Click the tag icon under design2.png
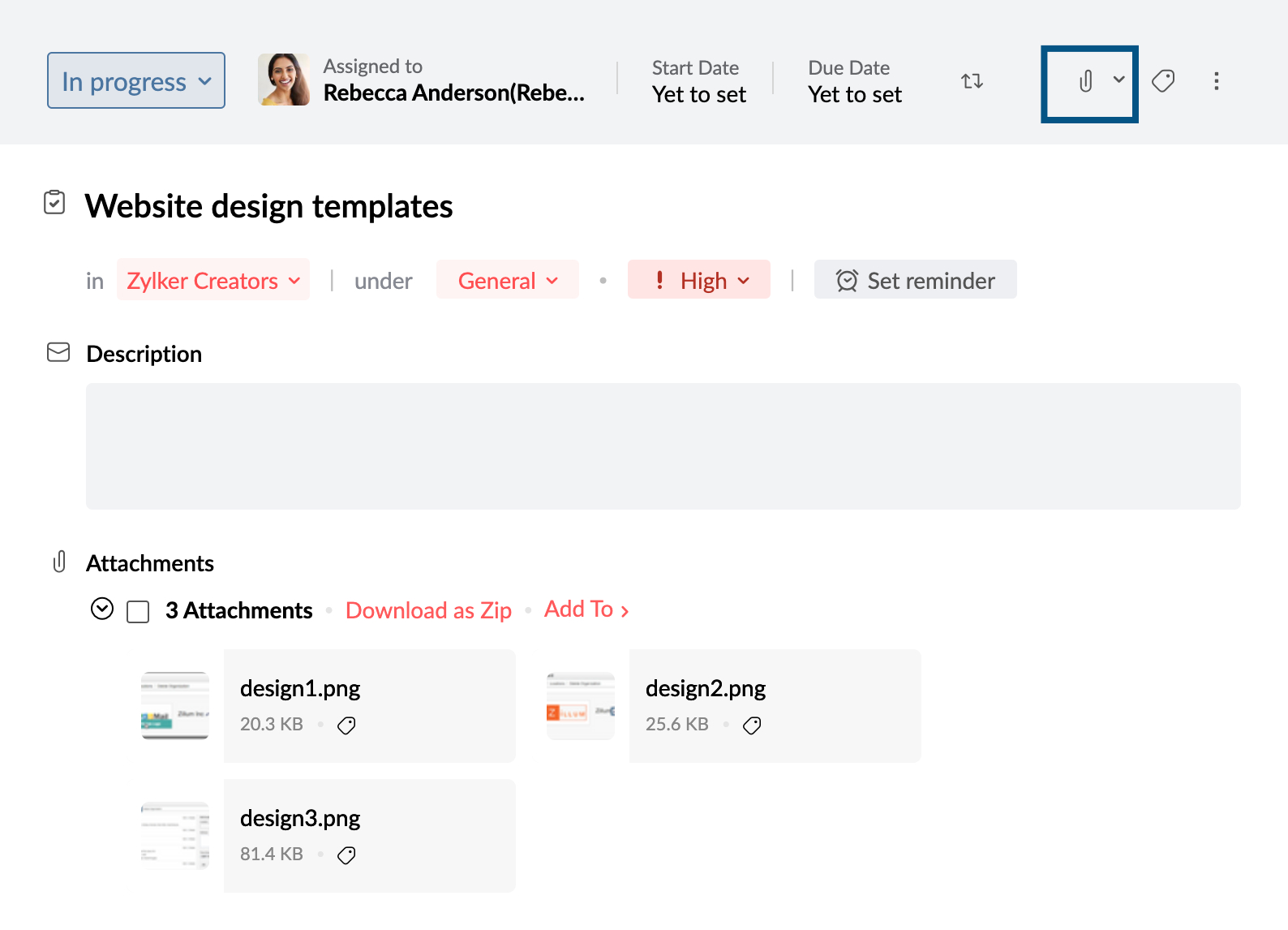1288x930 pixels. pyautogui.click(x=752, y=725)
